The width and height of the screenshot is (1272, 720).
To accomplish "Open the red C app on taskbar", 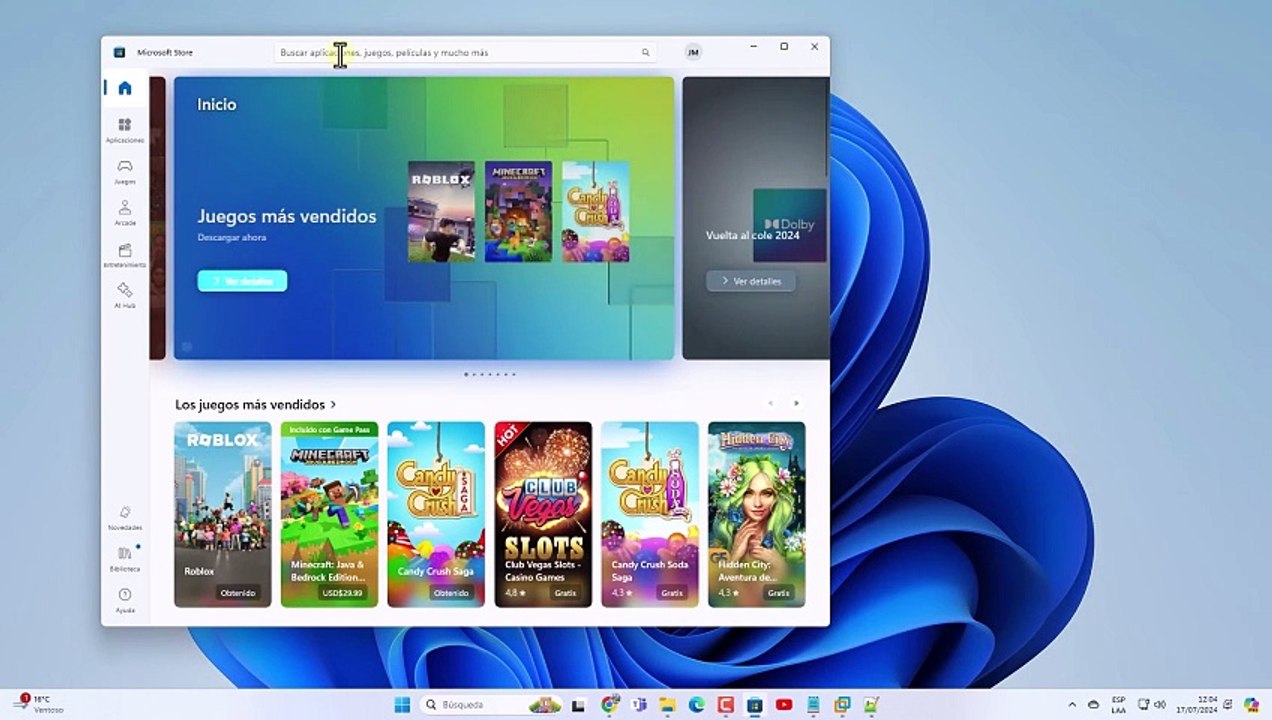I will tap(726, 704).
